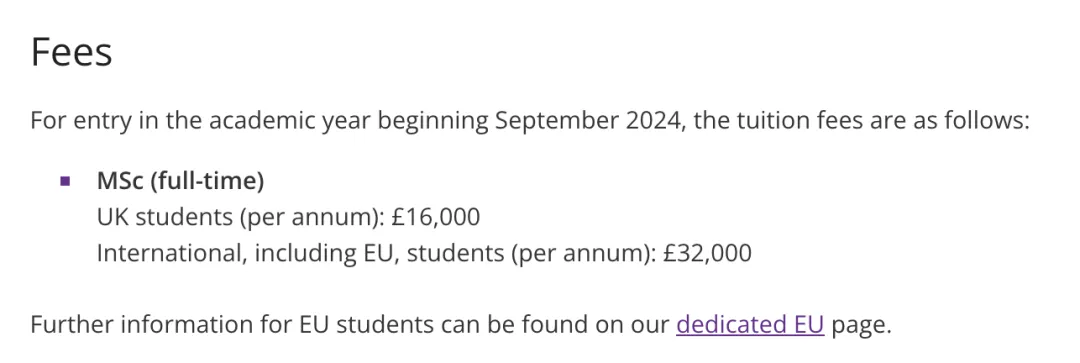Click the £16,000 fee amount
Screen dimensions: 1080x363
pos(435,218)
